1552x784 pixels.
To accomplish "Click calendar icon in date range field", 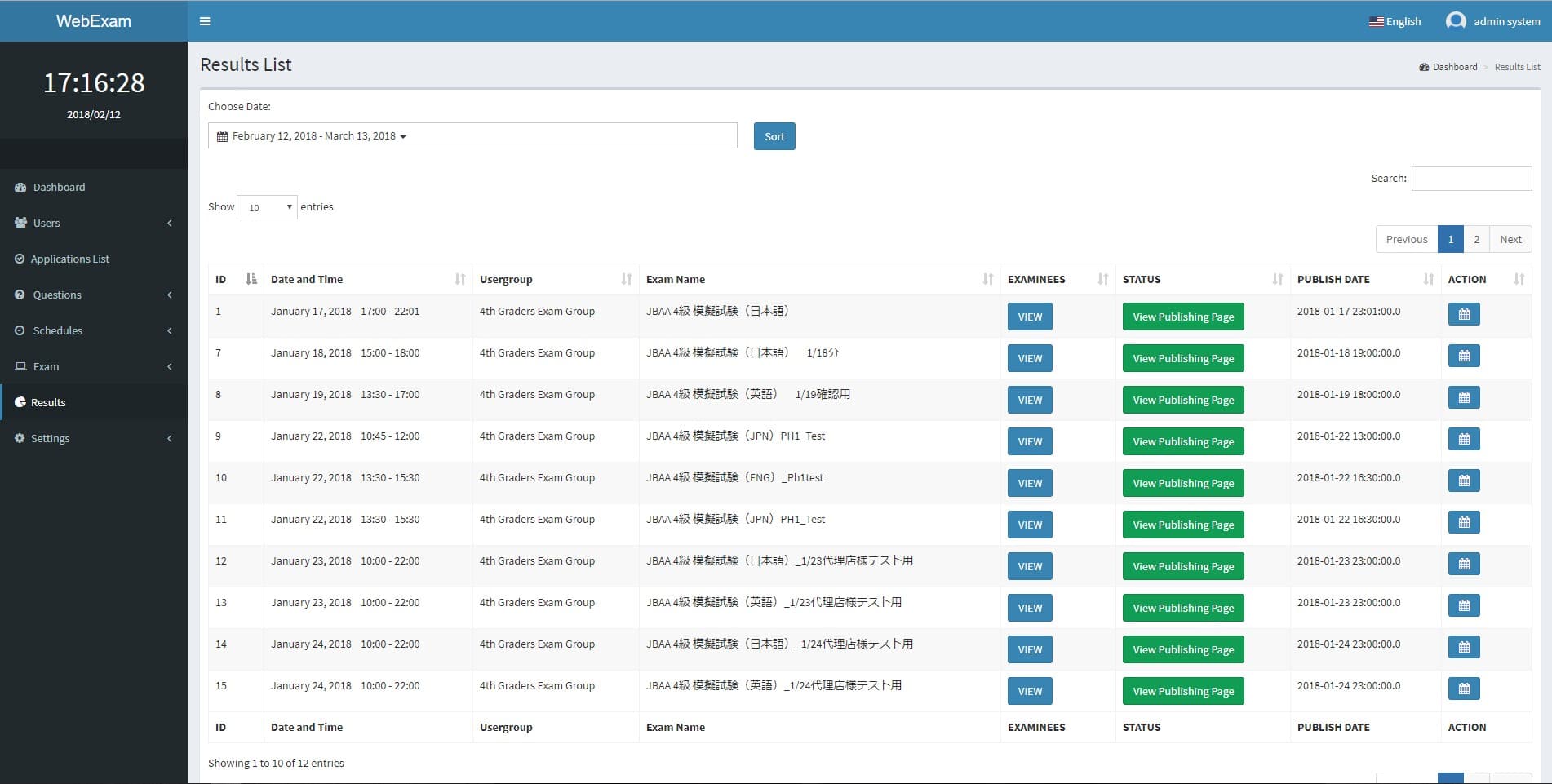I will point(222,136).
